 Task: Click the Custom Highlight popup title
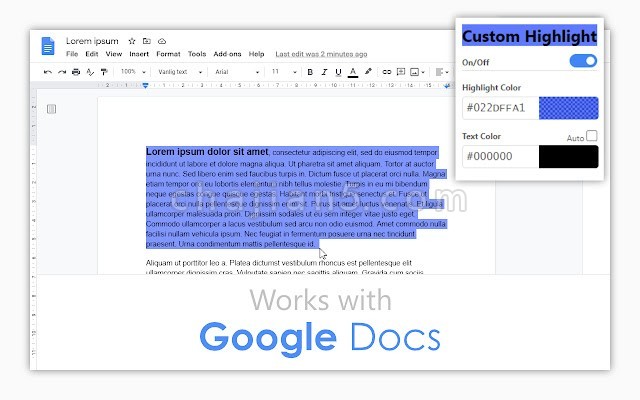pos(529,36)
